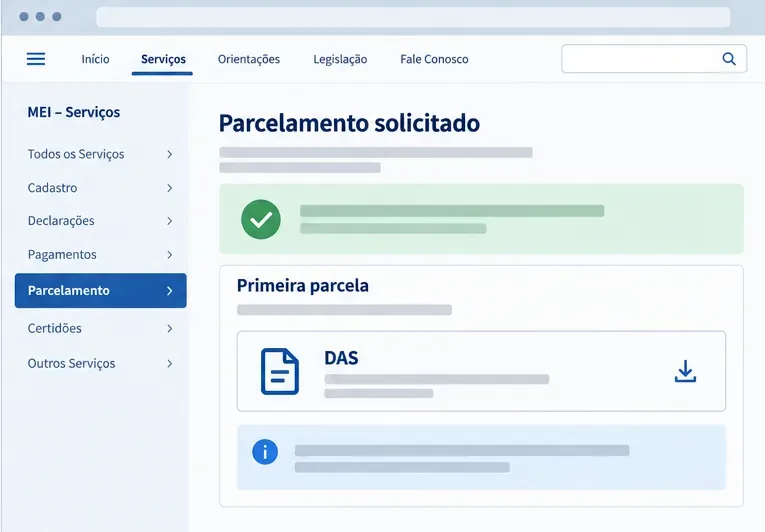Open the Legislação tab

coord(340,59)
